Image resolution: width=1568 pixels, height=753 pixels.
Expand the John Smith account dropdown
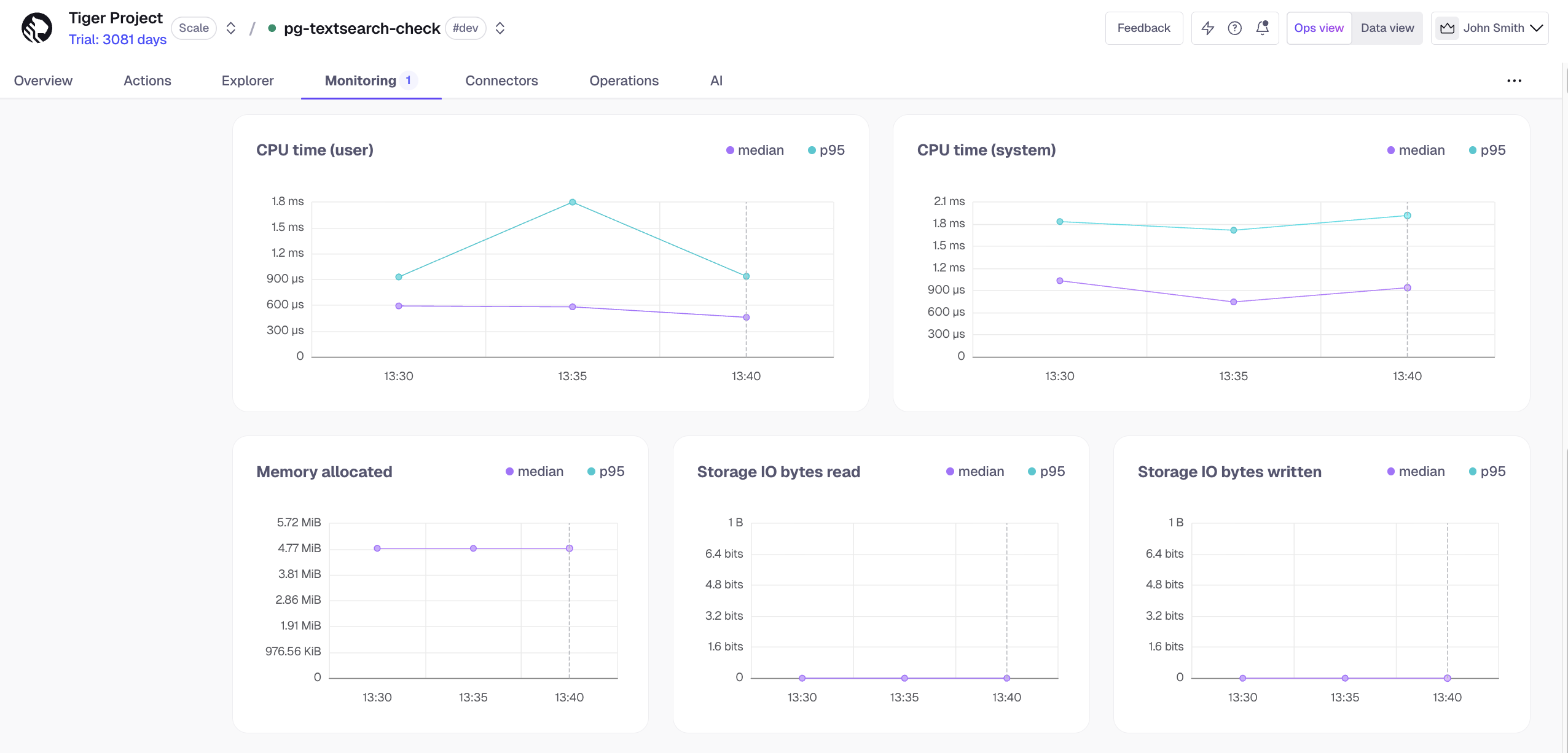[x=1538, y=28]
